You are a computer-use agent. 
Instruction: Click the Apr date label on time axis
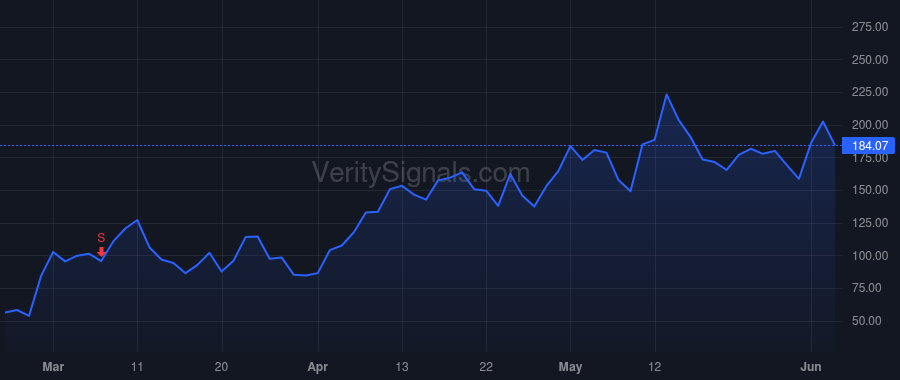coord(317,367)
